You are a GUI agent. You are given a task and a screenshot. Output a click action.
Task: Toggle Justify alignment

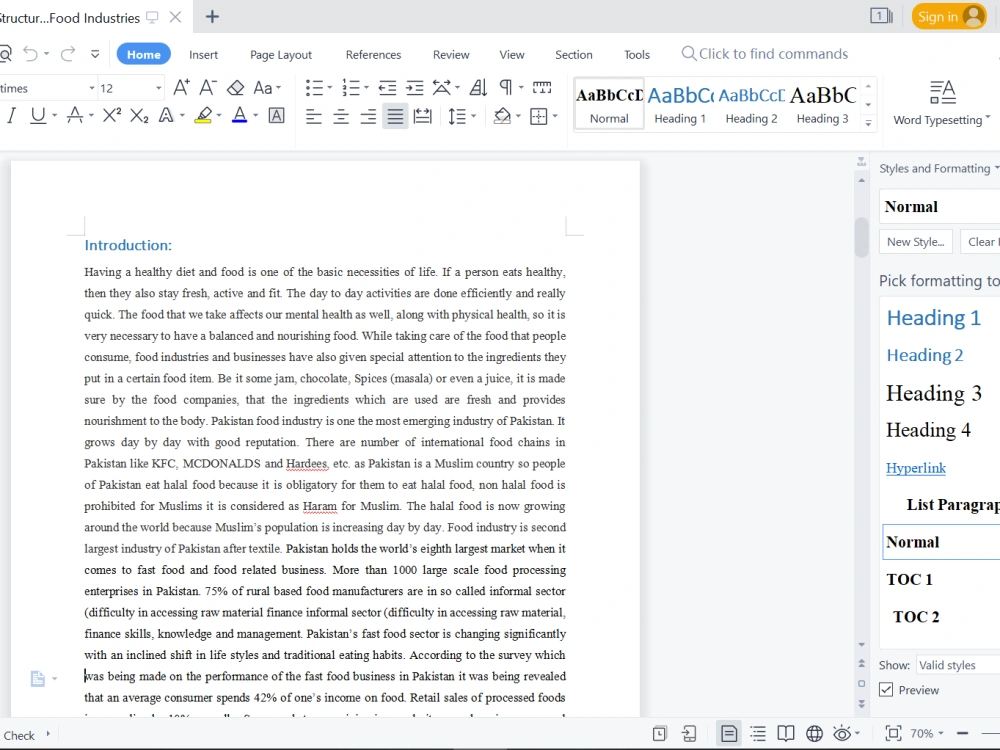395,116
